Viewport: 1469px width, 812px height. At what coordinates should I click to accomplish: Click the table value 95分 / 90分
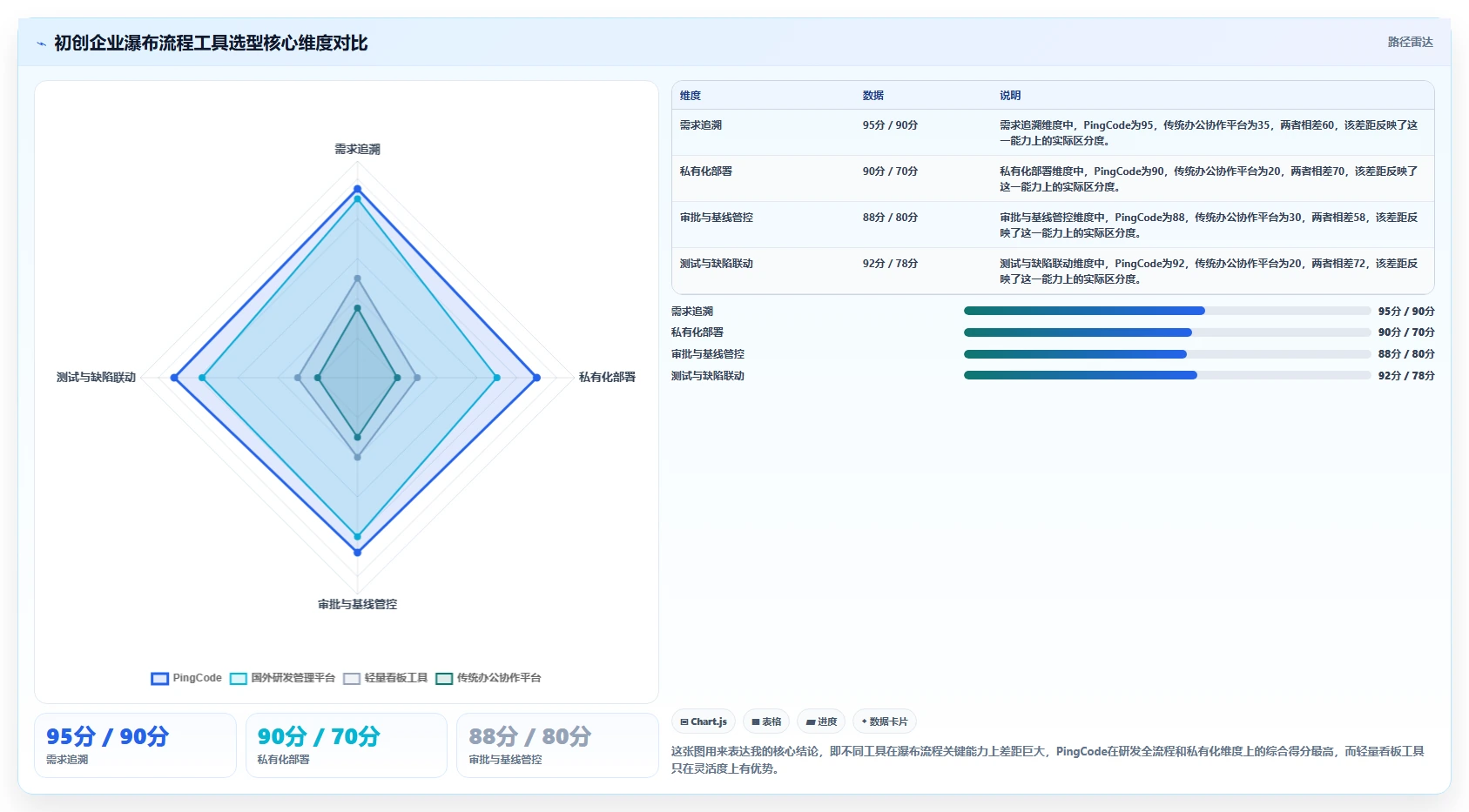click(890, 125)
